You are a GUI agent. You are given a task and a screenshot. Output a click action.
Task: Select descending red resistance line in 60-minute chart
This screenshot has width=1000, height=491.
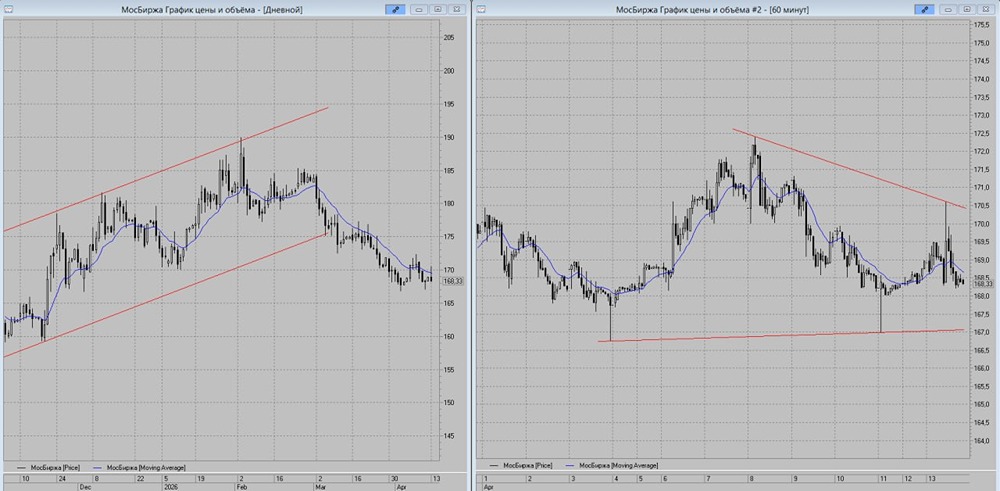[848, 168]
